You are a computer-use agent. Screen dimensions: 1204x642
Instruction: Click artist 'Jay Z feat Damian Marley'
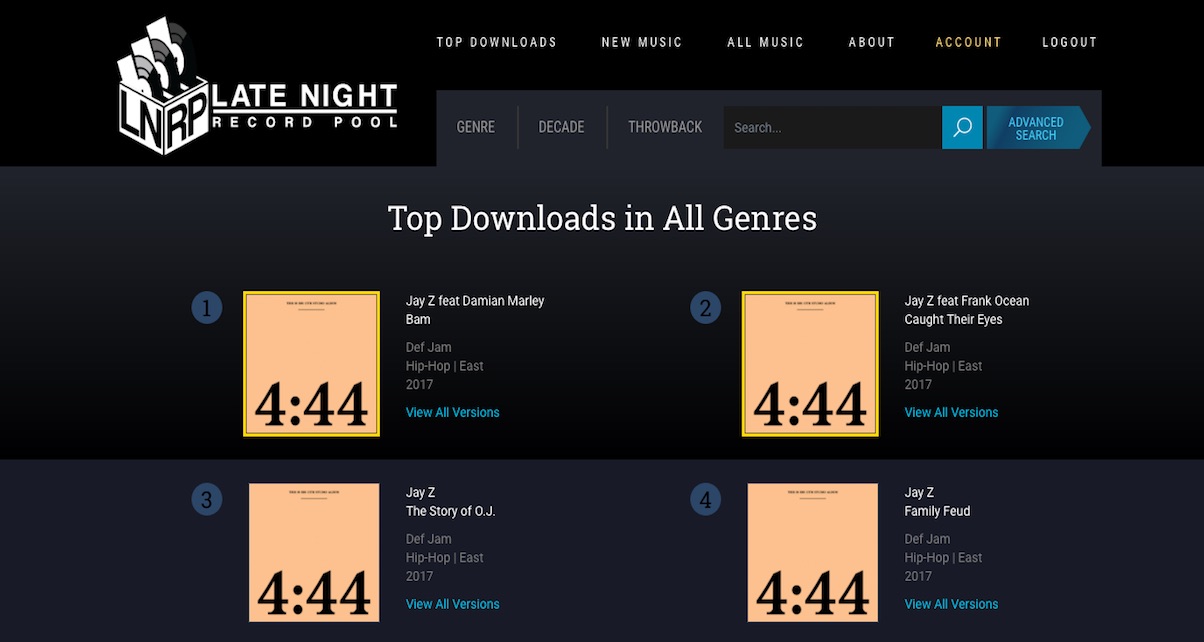pos(475,301)
